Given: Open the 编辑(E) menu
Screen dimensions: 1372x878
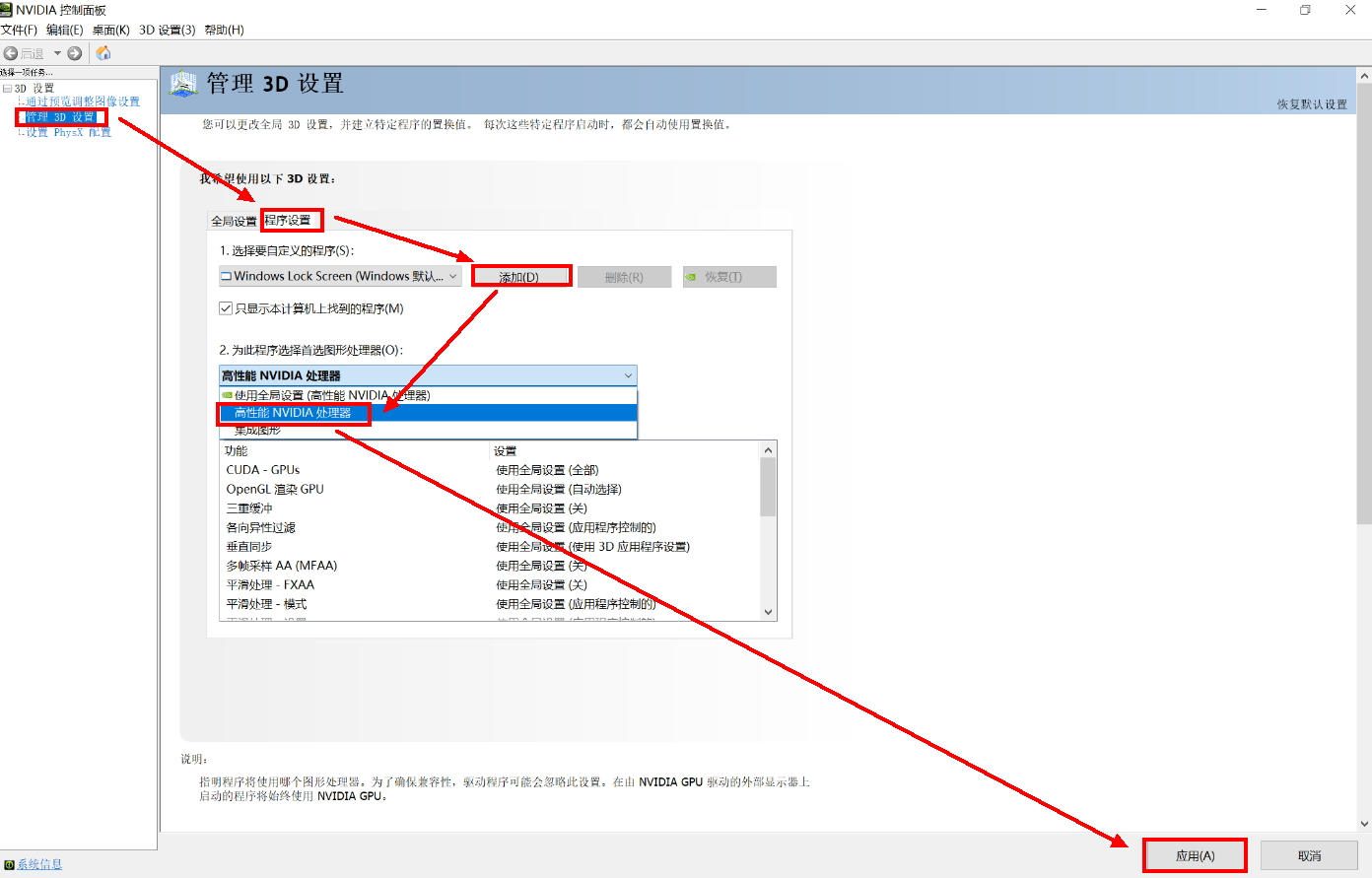Looking at the screenshot, I should tap(65, 31).
